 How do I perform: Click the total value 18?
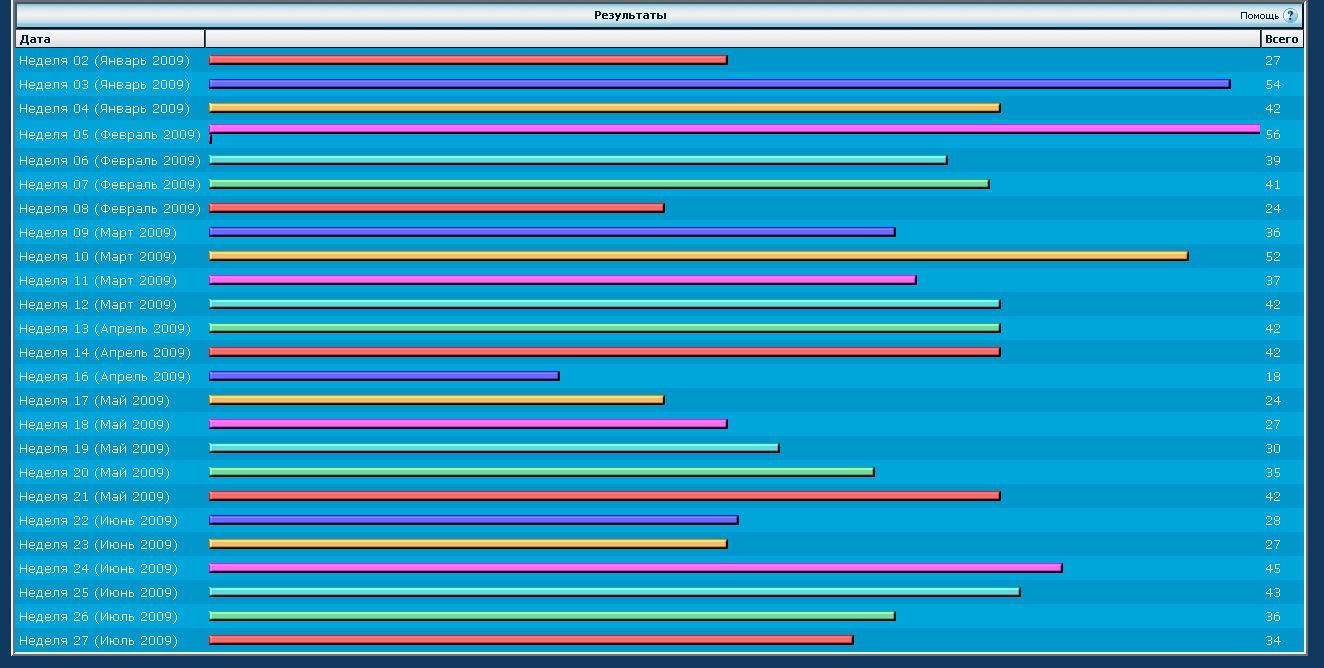(x=1273, y=377)
